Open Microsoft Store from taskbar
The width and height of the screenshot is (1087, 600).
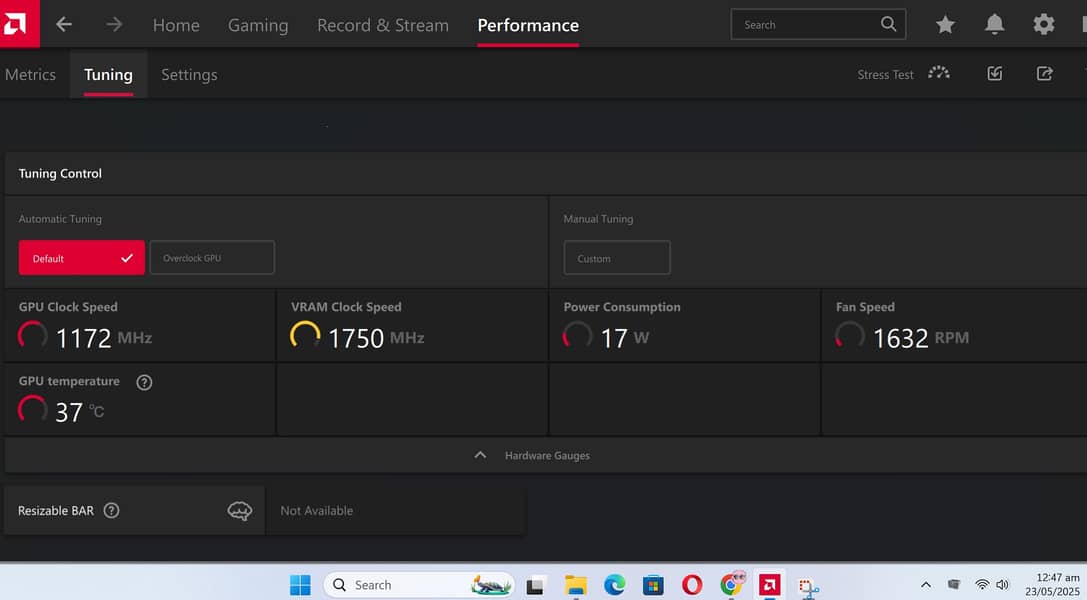653,585
